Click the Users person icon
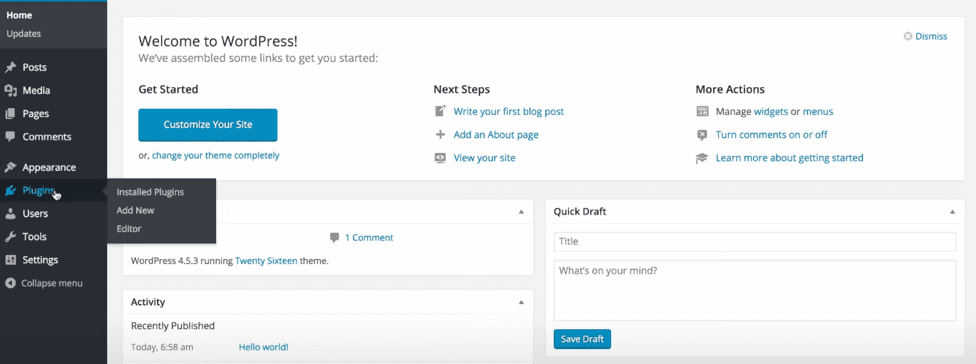The height and width of the screenshot is (364, 976). click(x=10, y=213)
